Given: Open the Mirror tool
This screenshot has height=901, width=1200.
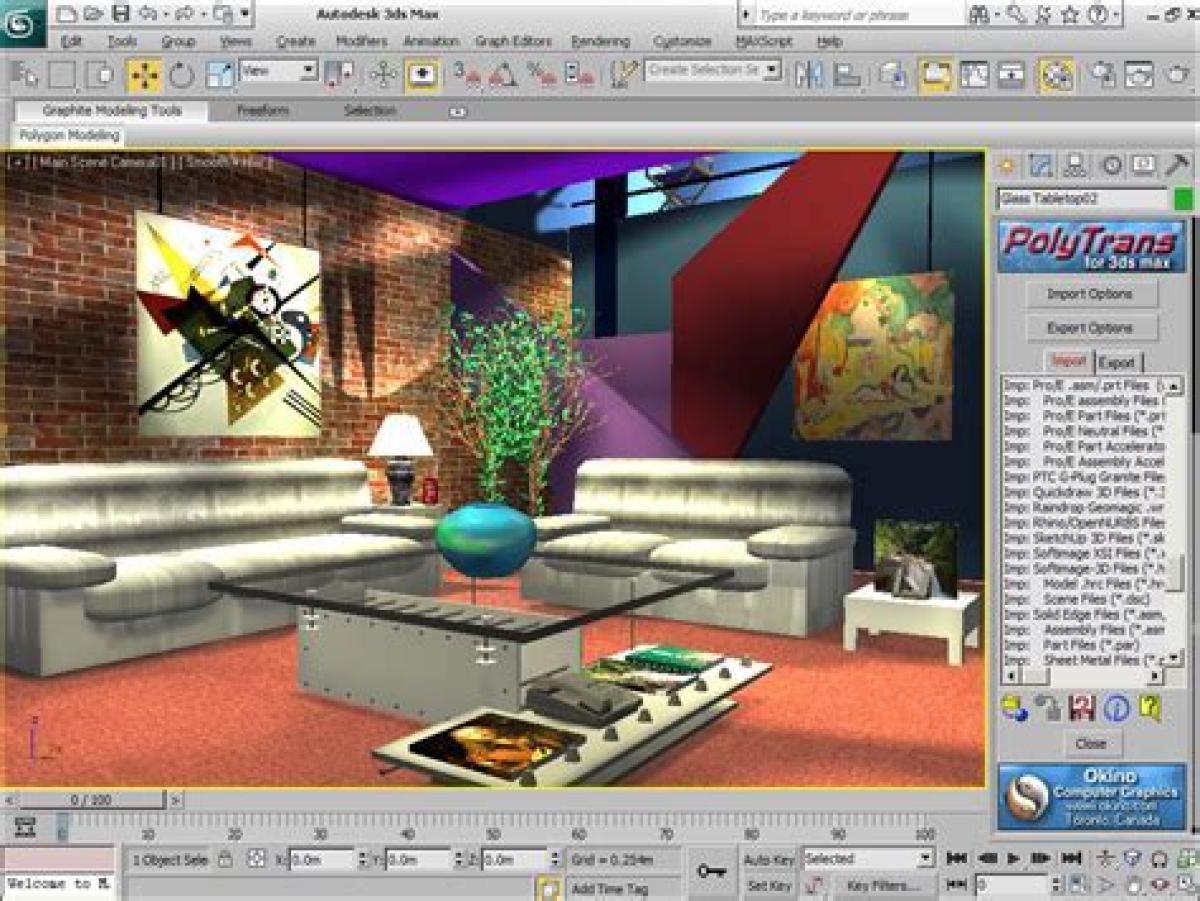Looking at the screenshot, I should click(x=808, y=74).
